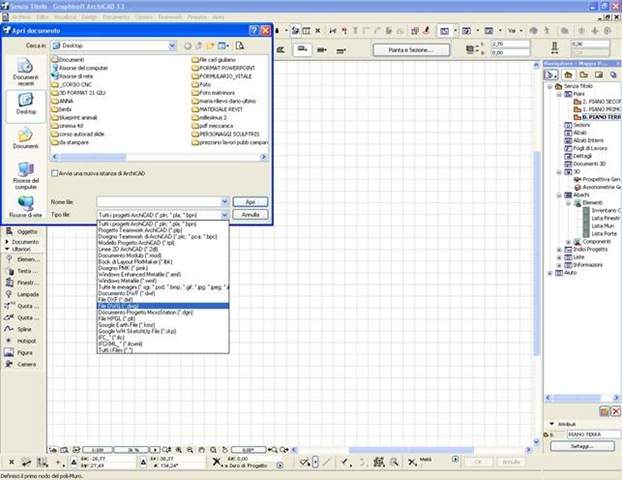Open Pianta e Sezione settings button
Image resolution: width=622 pixels, height=480 pixels.
411,50
